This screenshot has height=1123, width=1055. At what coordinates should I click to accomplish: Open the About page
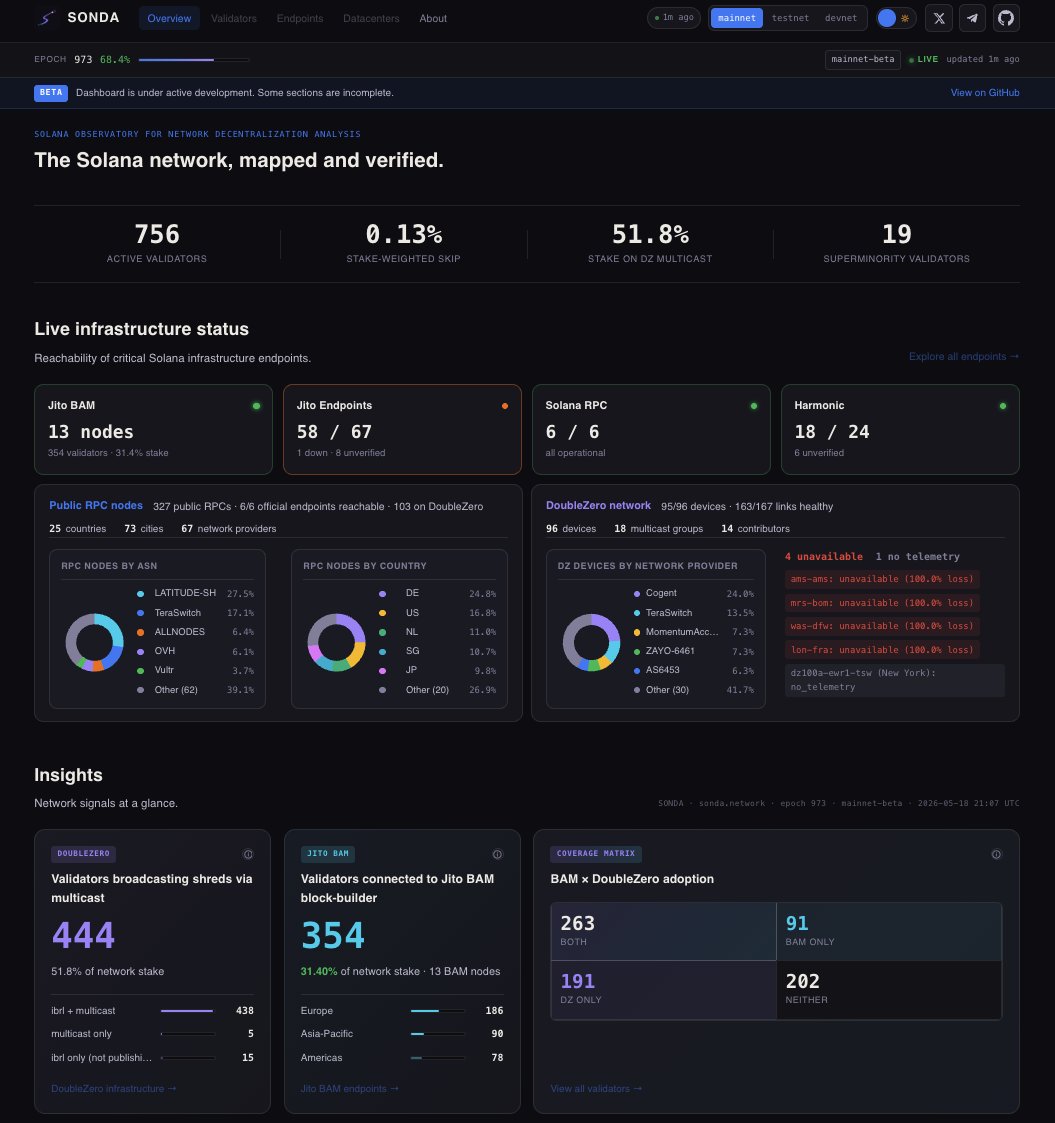click(433, 19)
